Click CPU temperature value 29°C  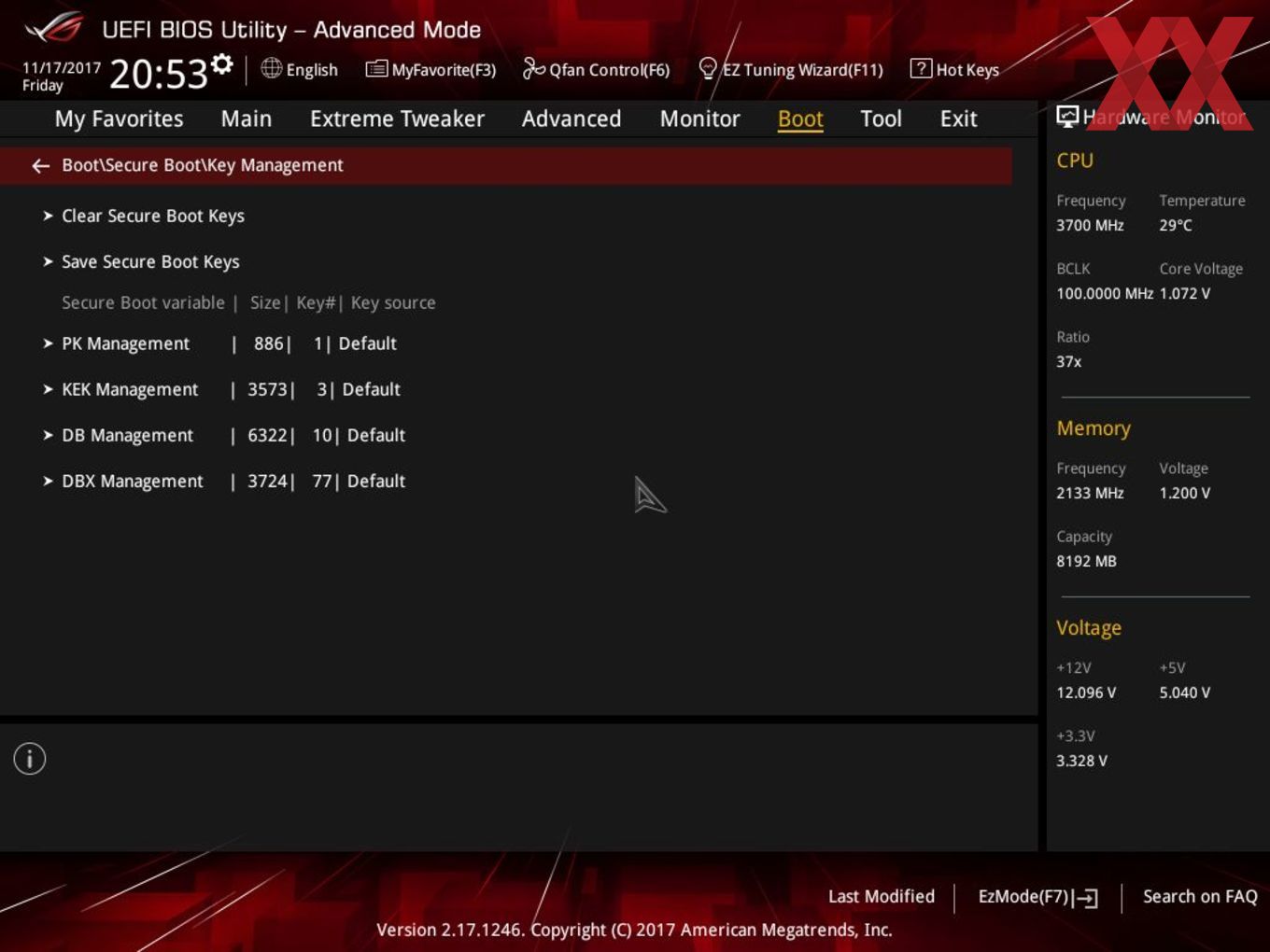pos(1176,225)
